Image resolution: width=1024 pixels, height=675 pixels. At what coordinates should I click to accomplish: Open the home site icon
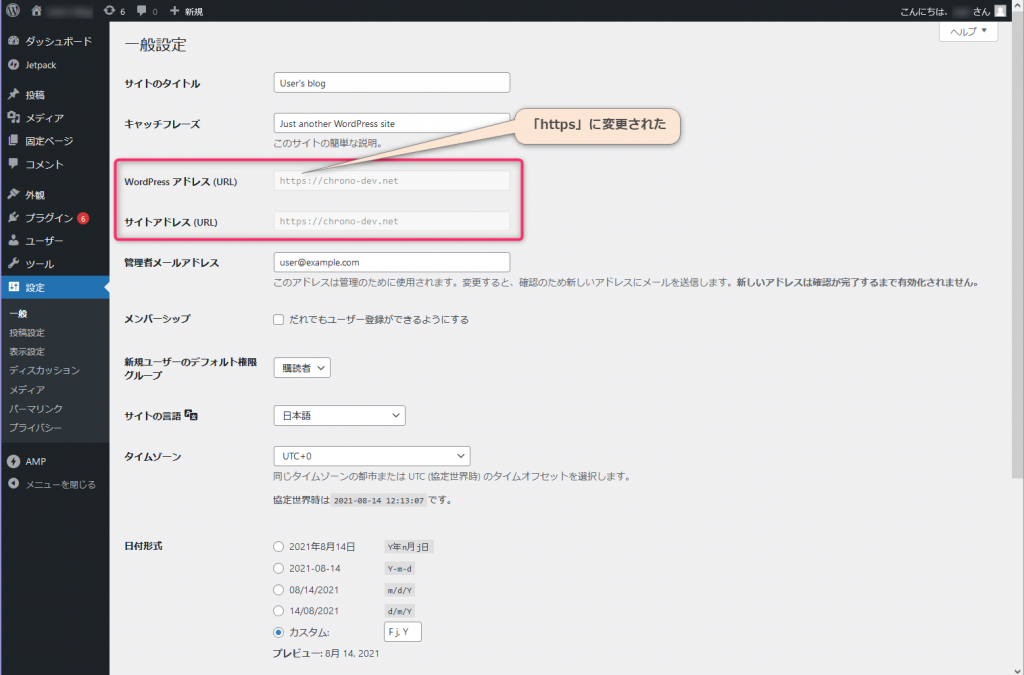point(37,11)
